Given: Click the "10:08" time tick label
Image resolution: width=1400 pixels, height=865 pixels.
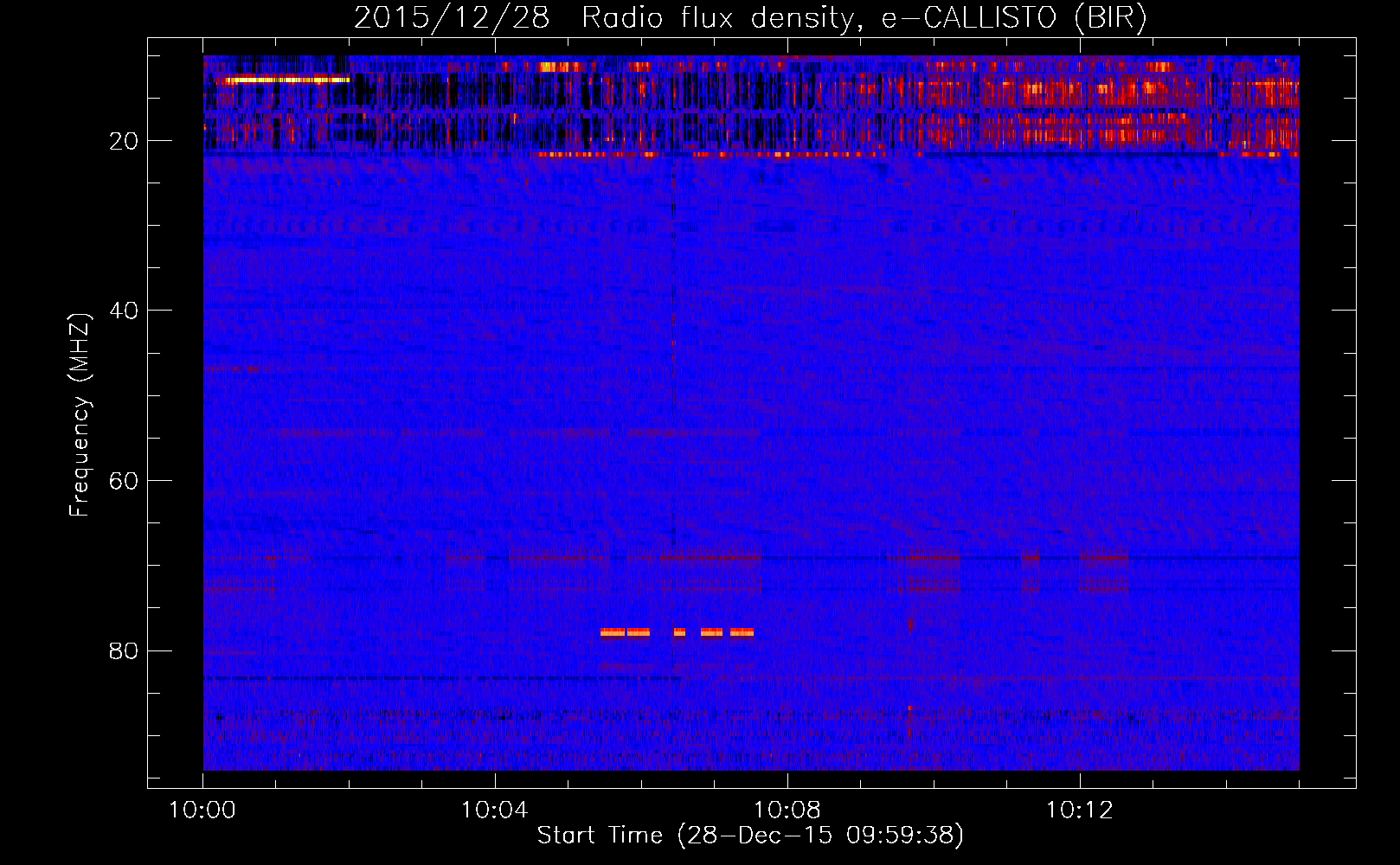Looking at the screenshot, I should [787, 811].
